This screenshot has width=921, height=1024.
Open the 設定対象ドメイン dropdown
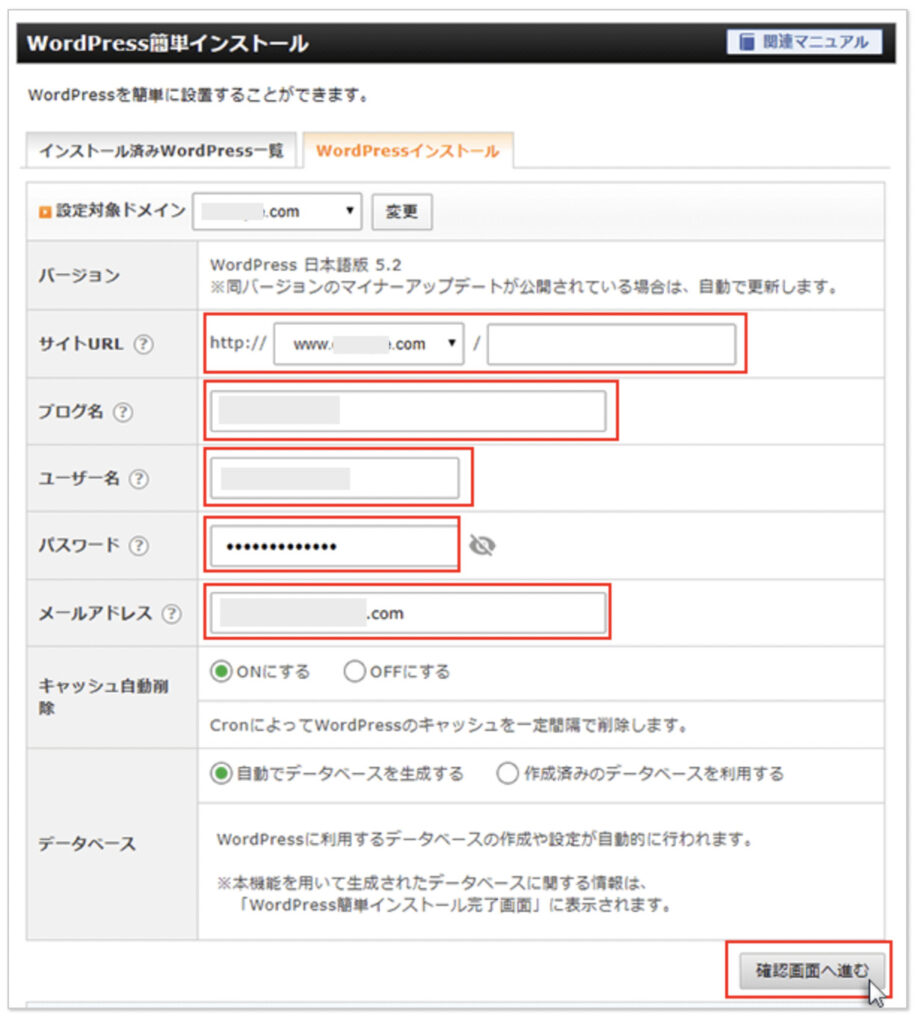(x=277, y=212)
